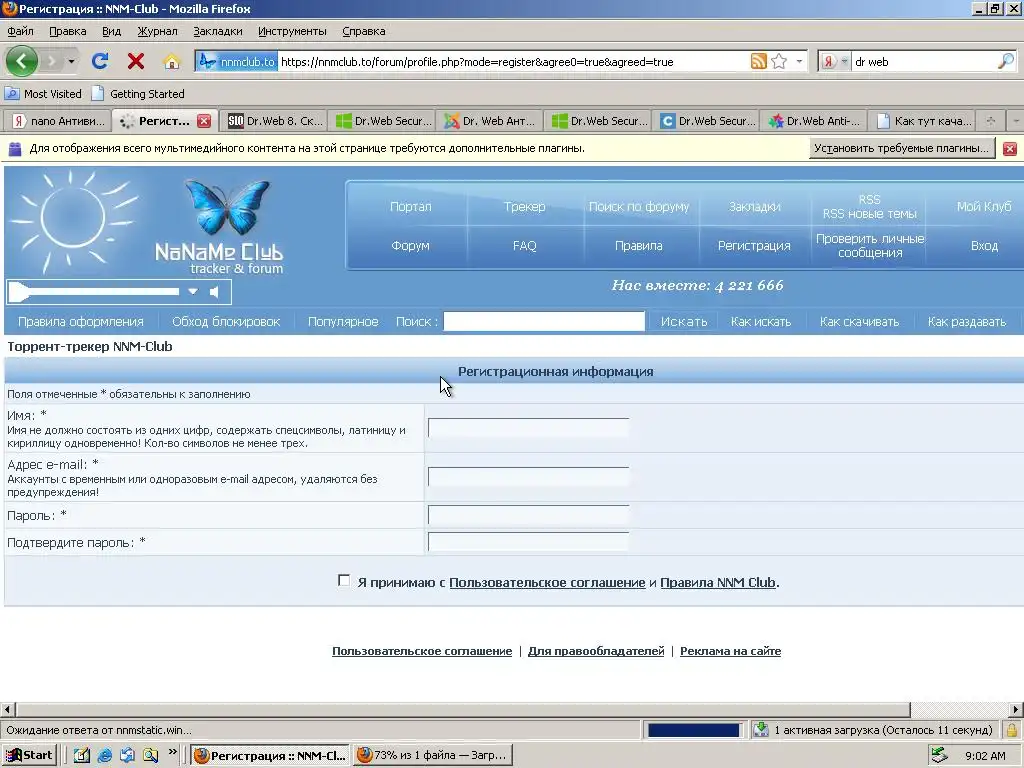Open Getting Started bookmark
1024x768 pixels.
(x=138, y=94)
